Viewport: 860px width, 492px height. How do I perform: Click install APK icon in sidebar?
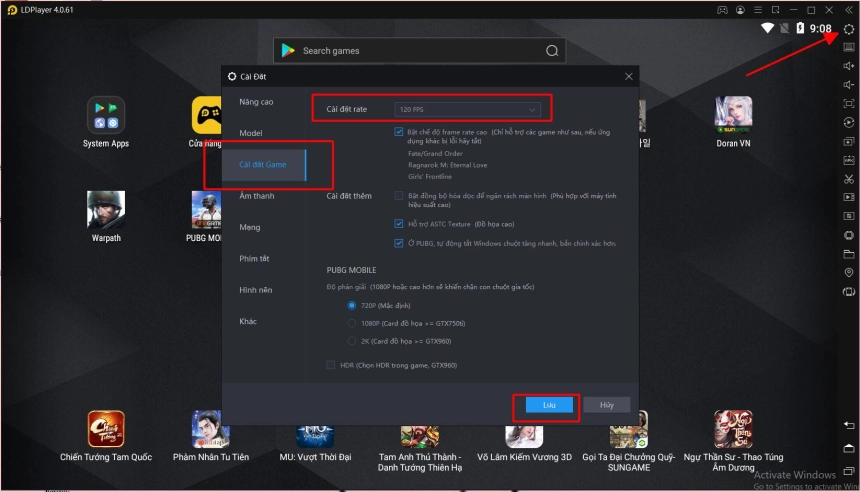(848, 160)
